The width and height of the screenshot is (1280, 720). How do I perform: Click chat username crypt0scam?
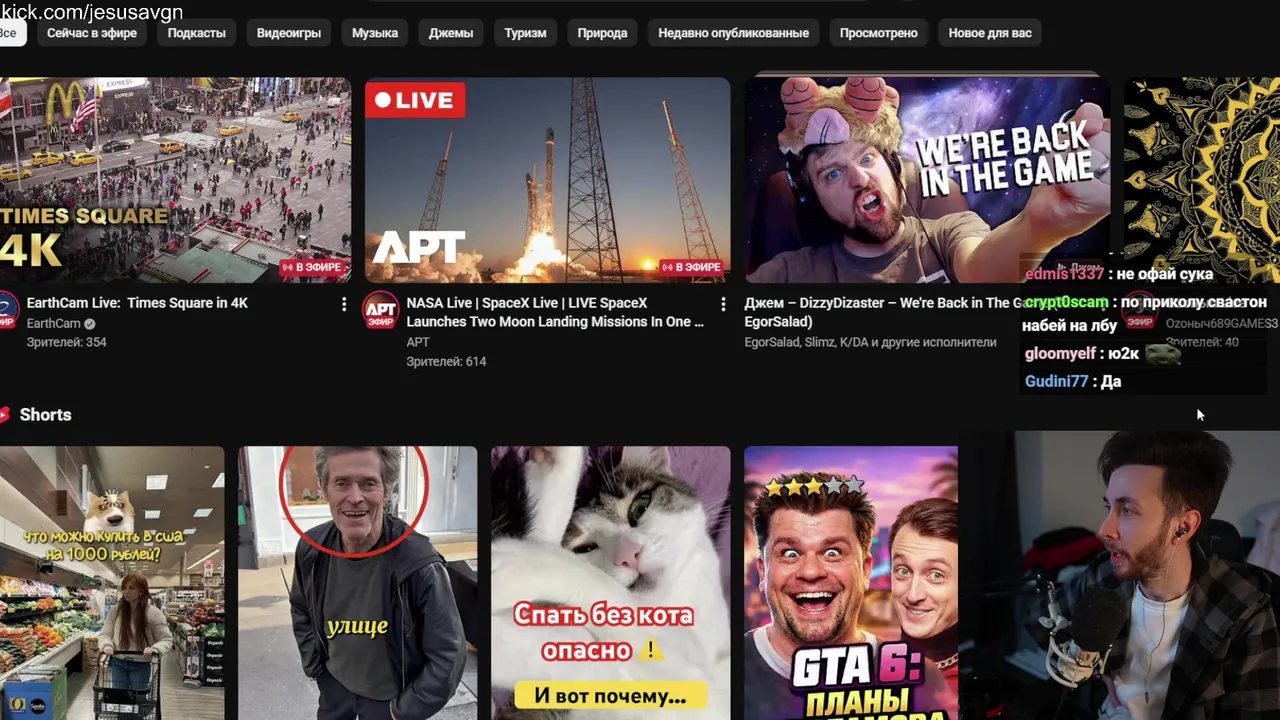[1066, 302]
